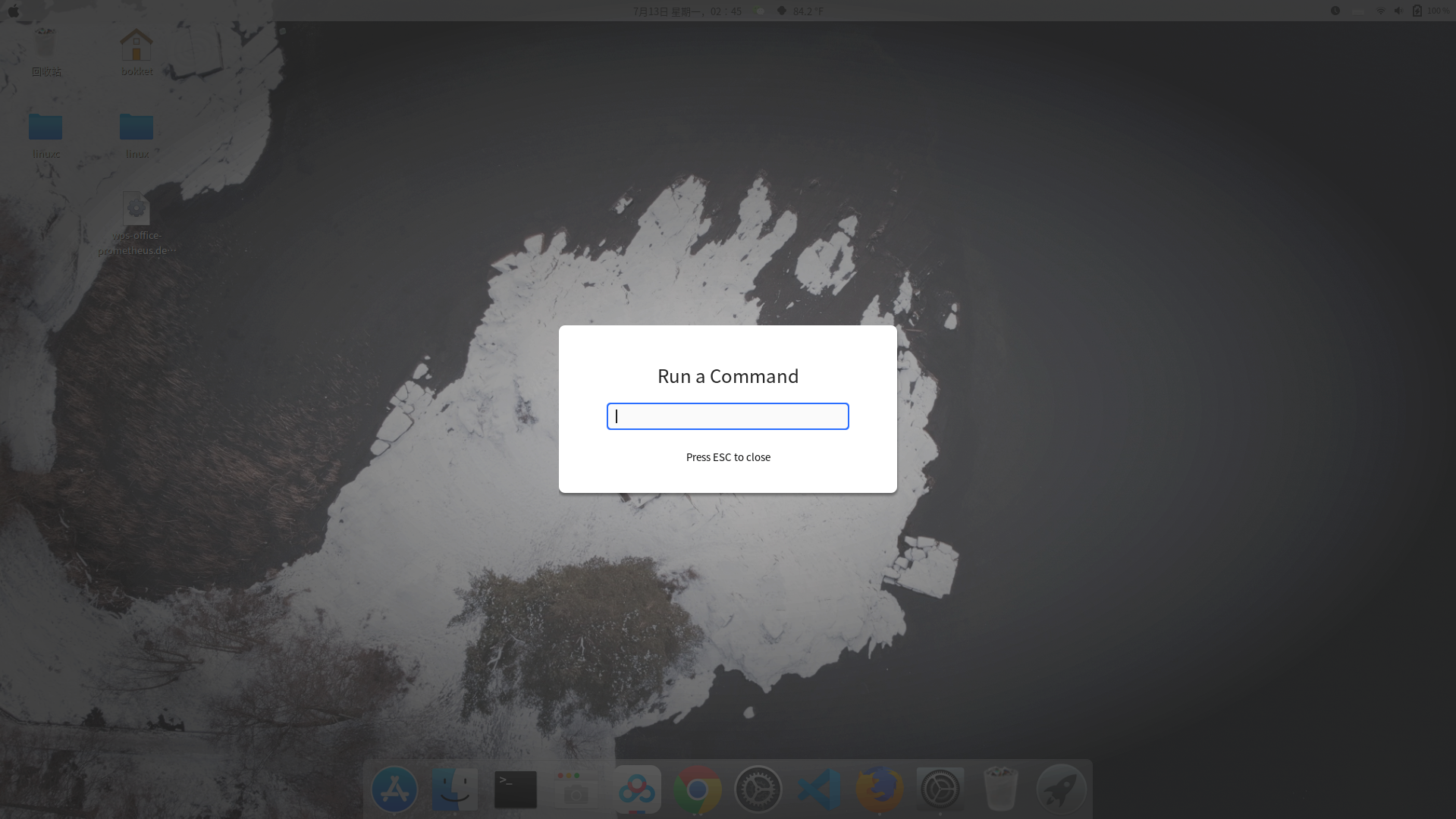Launch Firefox browser from the dock
1456x819 pixels.
click(x=880, y=789)
